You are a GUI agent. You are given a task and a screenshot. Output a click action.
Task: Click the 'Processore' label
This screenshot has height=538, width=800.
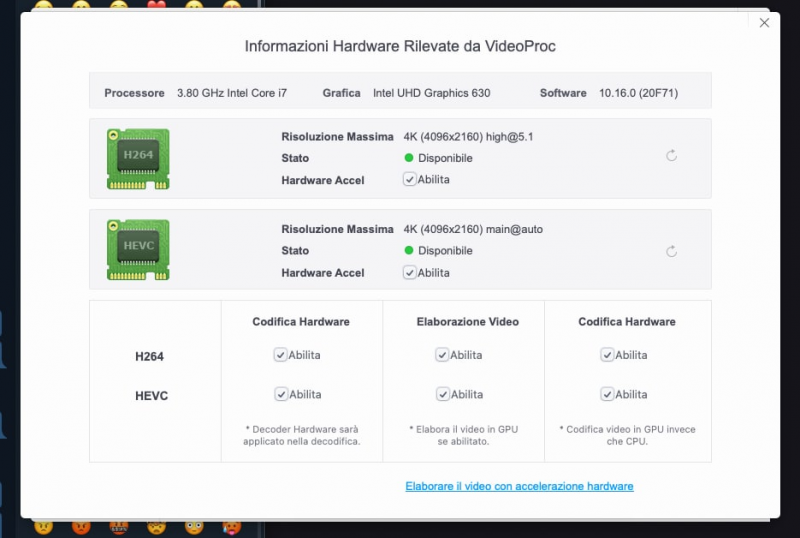[134, 93]
